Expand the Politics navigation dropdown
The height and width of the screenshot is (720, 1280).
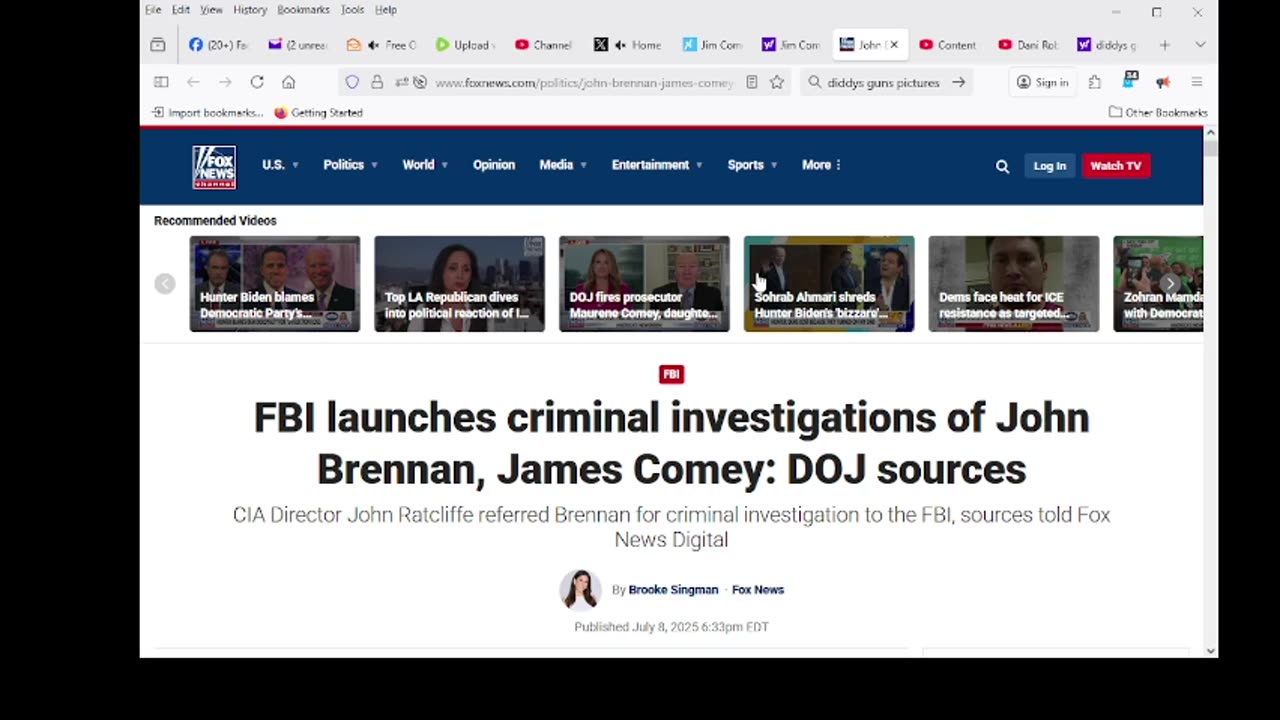pos(350,165)
